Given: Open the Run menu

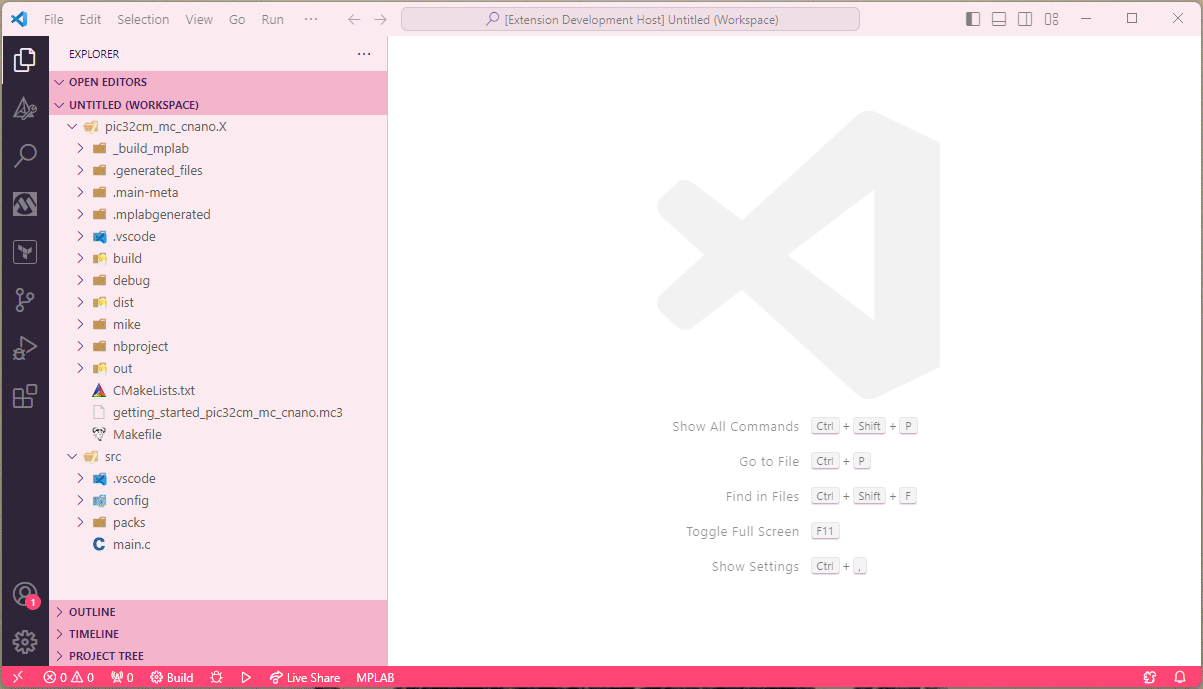Looking at the screenshot, I should coord(272,19).
